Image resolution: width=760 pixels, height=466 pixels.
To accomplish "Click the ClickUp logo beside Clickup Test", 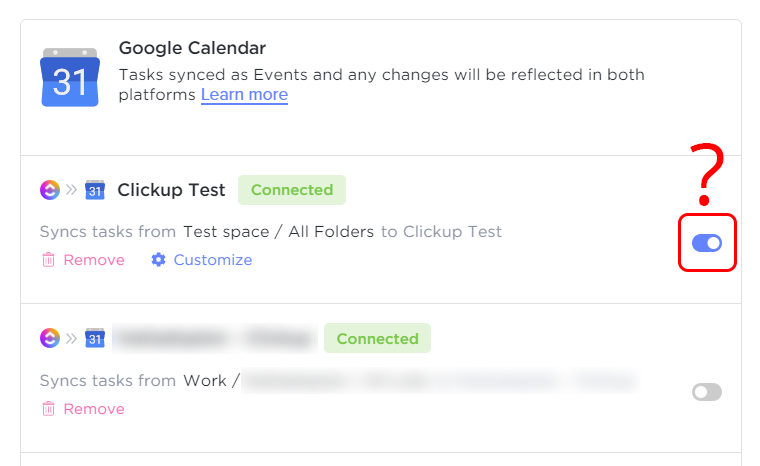I will 50,190.
